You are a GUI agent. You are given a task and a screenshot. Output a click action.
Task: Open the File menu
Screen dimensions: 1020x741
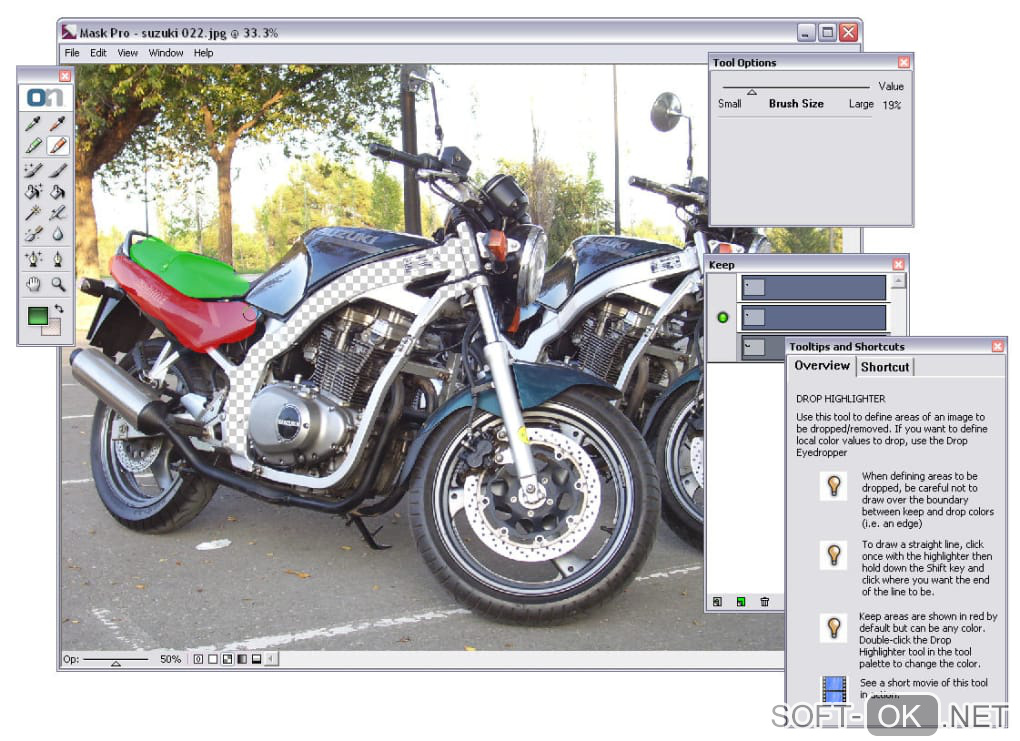72,53
